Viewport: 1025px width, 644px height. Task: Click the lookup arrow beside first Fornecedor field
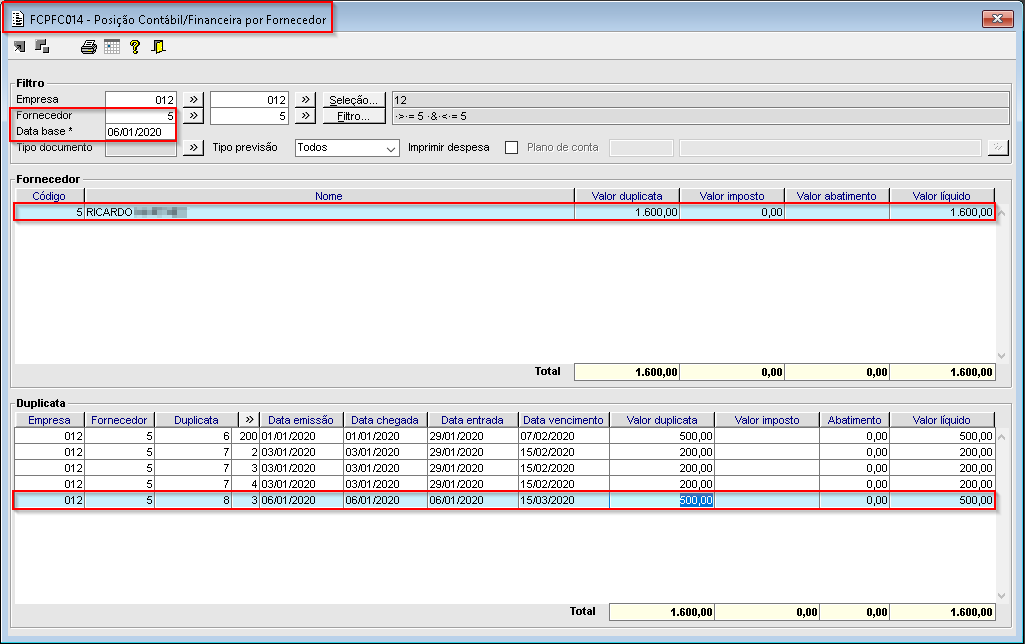click(194, 116)
